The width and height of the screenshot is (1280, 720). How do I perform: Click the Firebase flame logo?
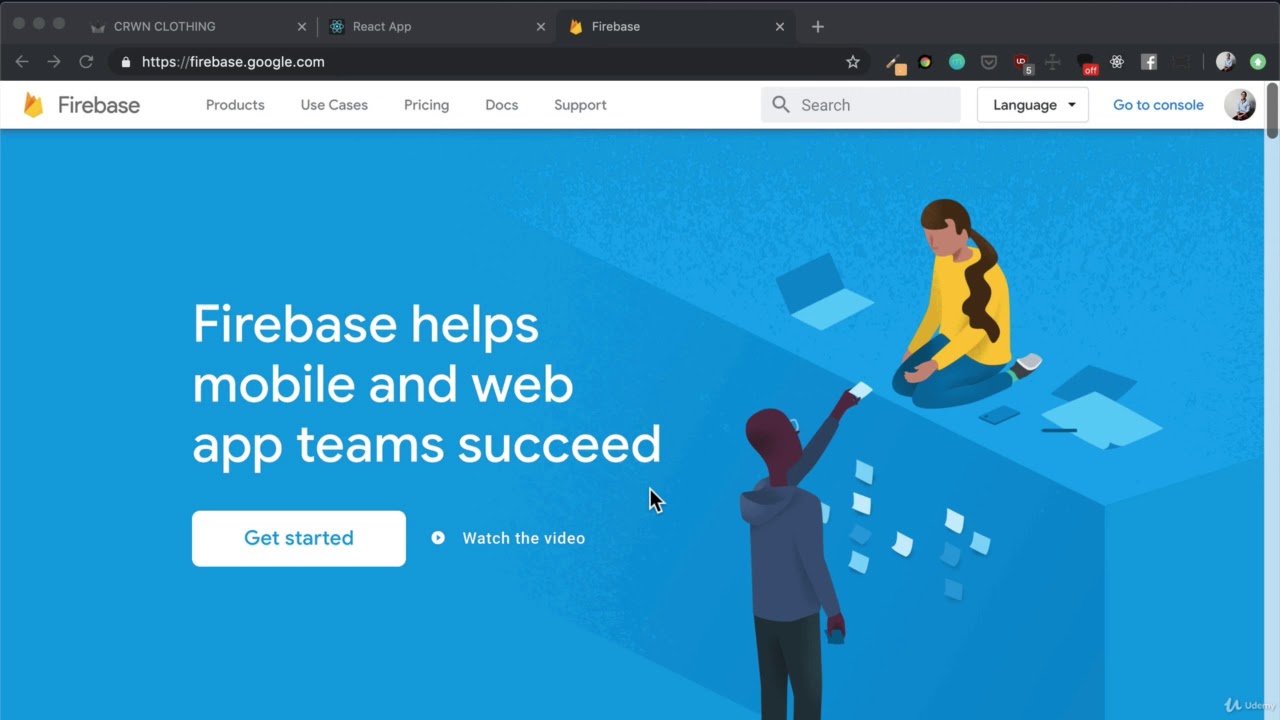tap(34, 105)
